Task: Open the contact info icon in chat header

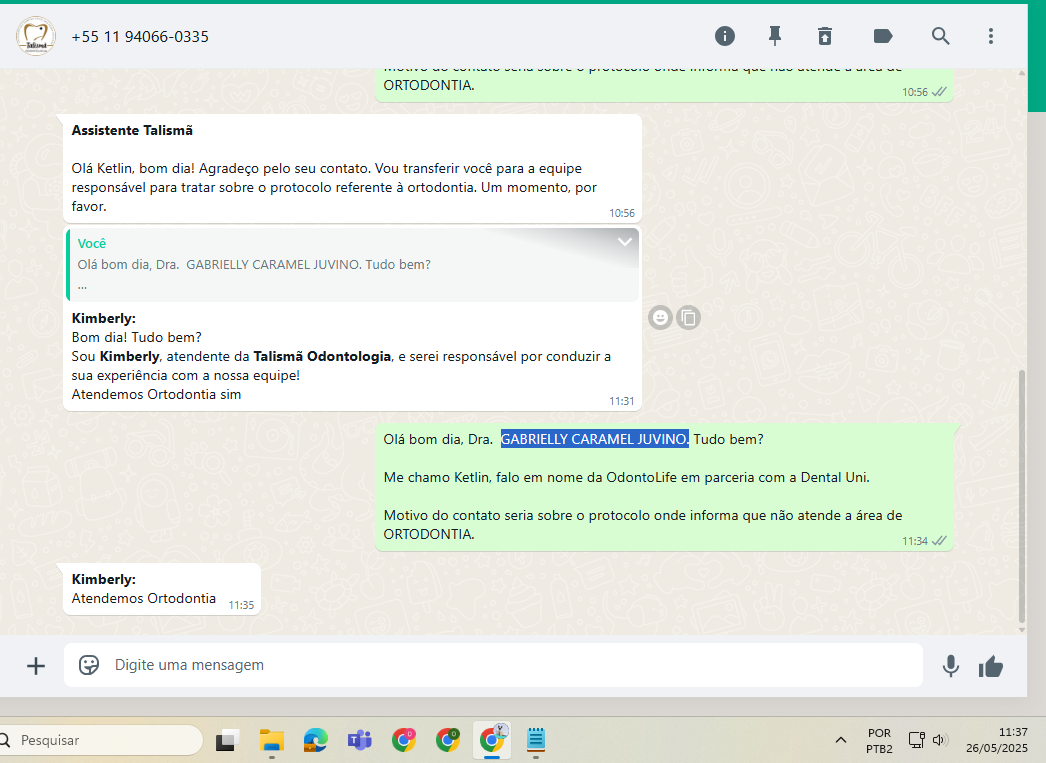Action: coord(724,36)
